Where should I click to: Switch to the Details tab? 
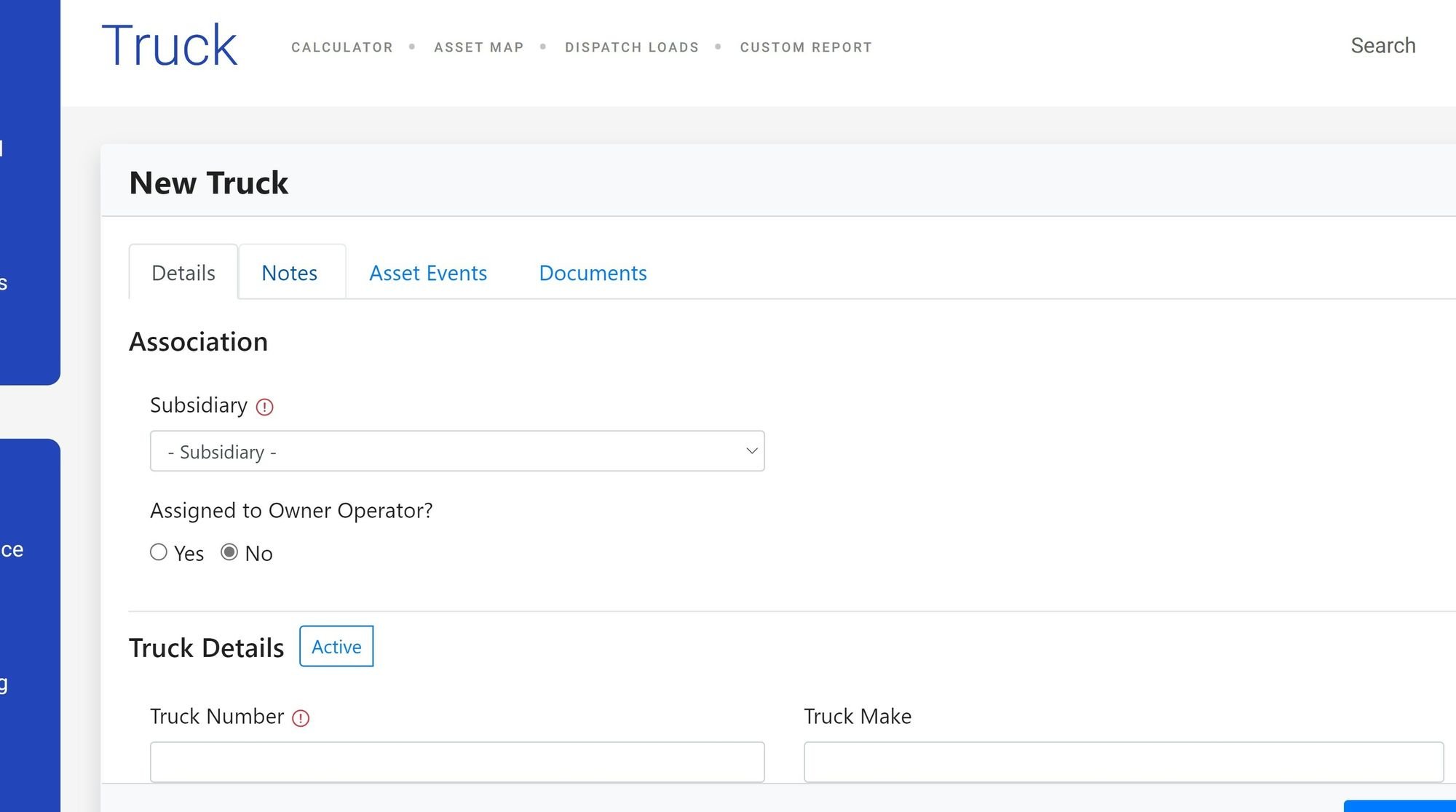pos(183,272)
